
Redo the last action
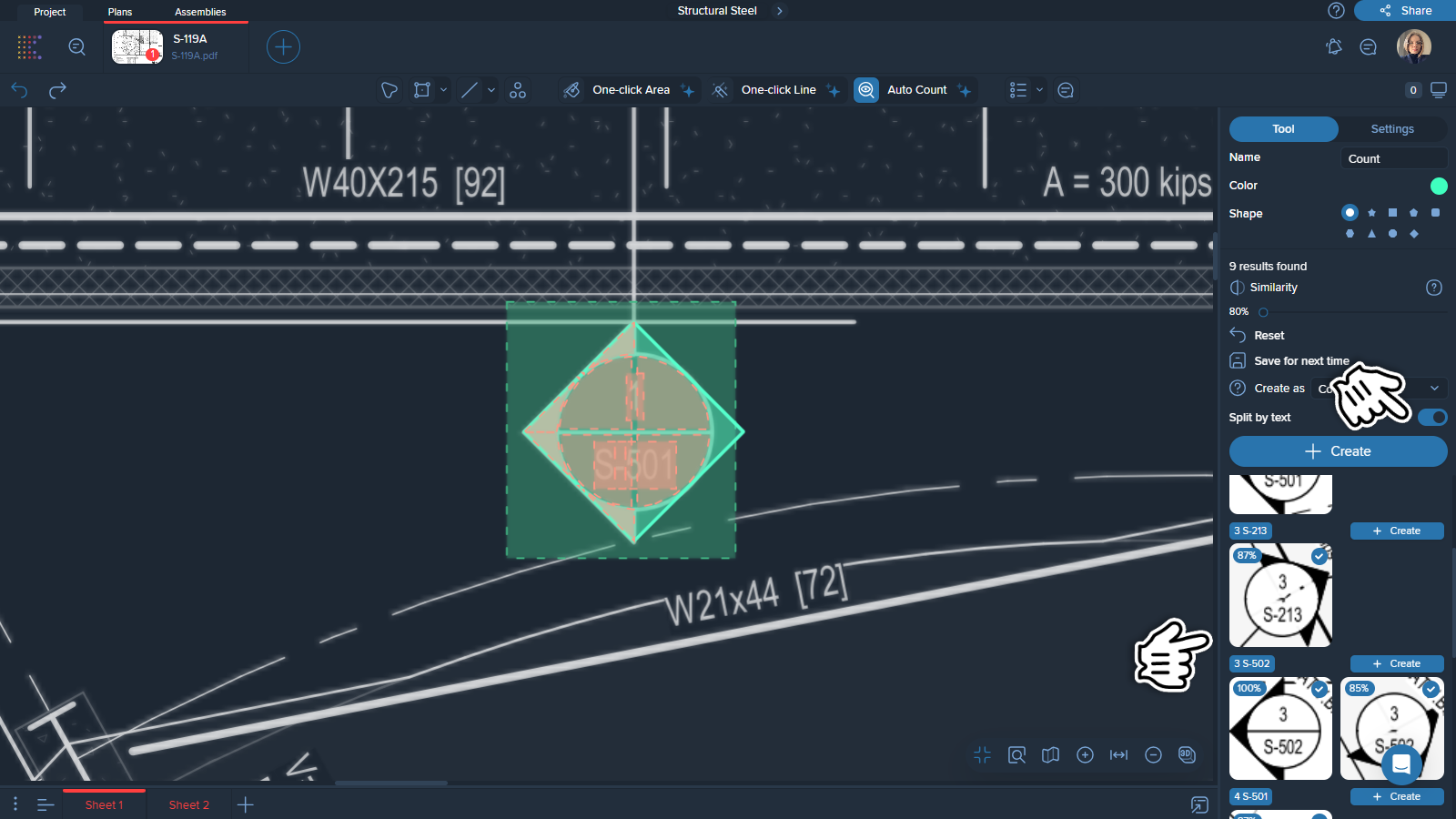[x=57, y=90]
